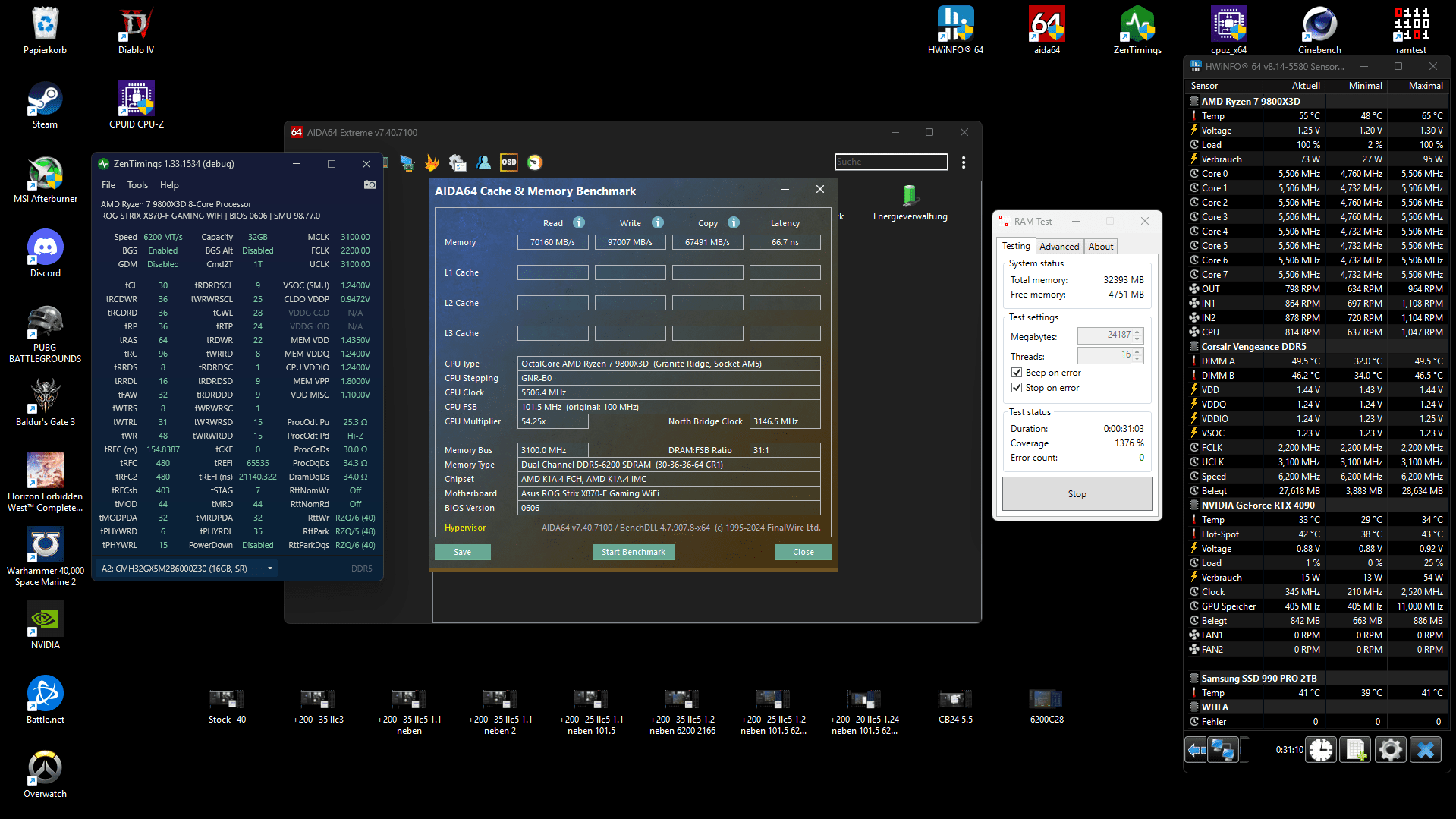The image size is (1456, 819).
Task: Take ZenTimings screenshot with camera icon
Action: click(x=370, y=185)
